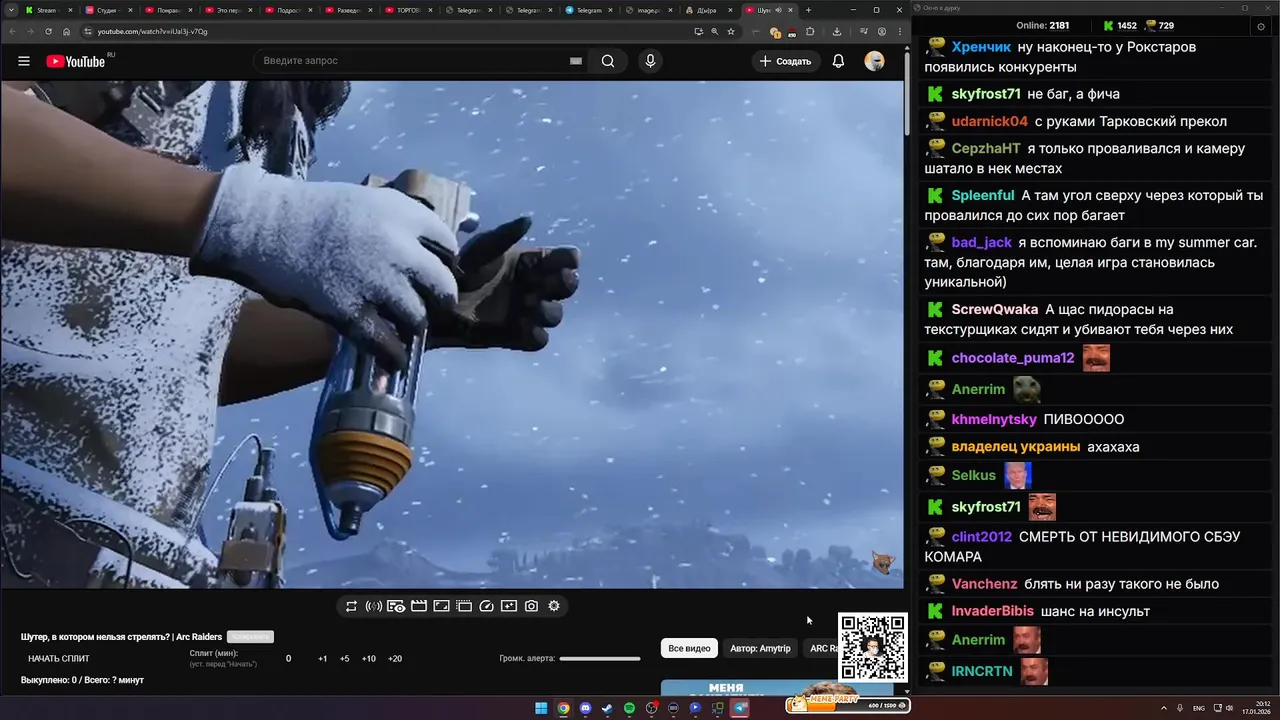Click username ScrewQwaka in chat
Screen dimensions: 1280x720
pyautogui.click(x=995, y=309)
